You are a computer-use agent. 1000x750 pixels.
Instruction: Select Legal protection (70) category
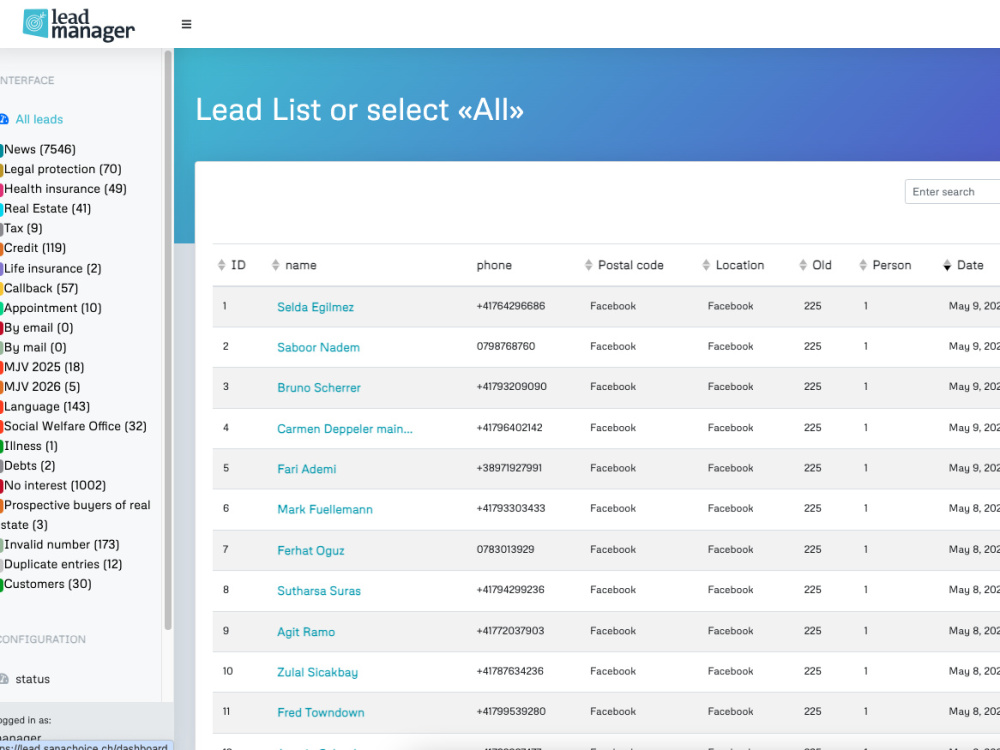(x=62, y=169)
